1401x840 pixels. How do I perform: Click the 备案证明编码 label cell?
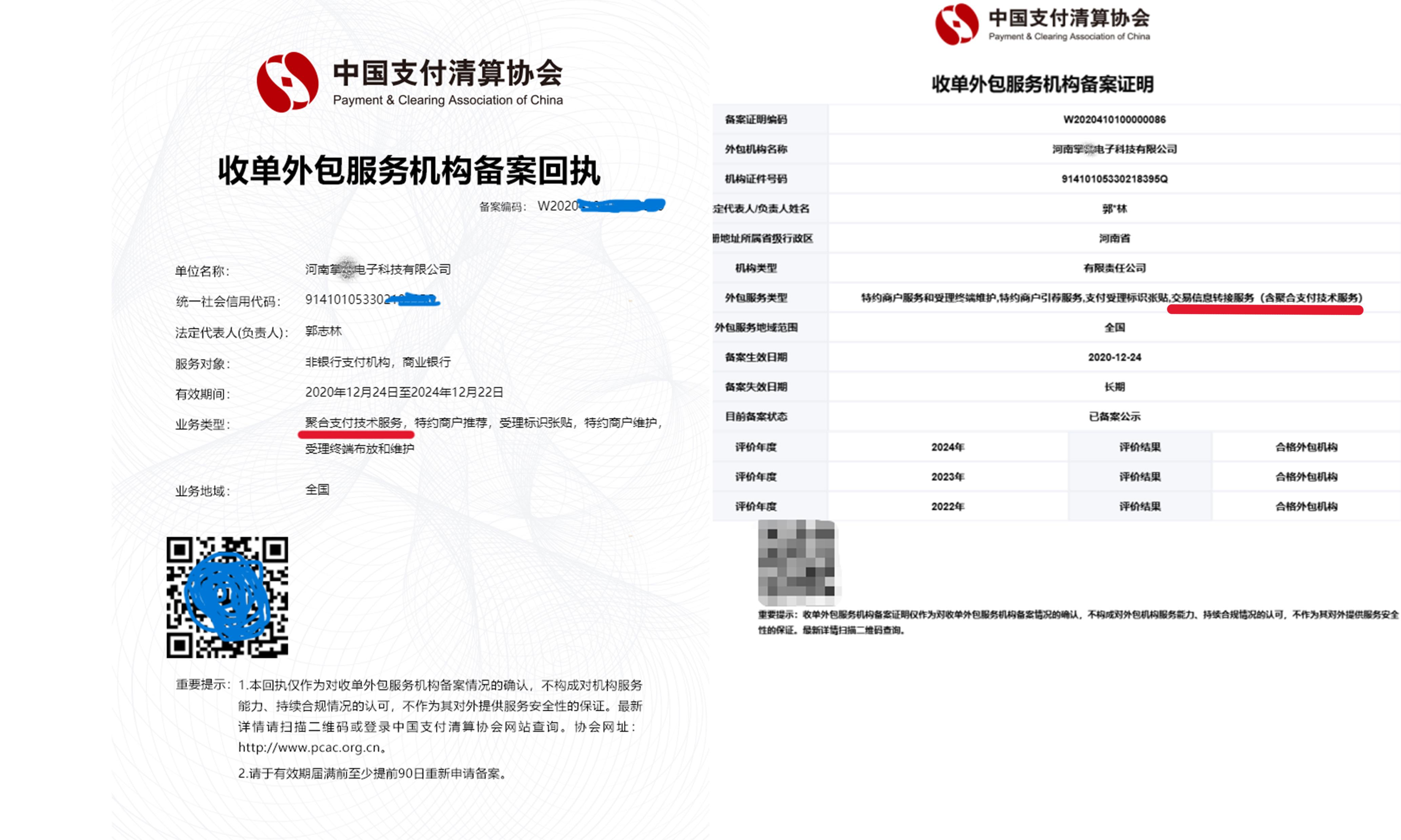click(x=755, y=120)
